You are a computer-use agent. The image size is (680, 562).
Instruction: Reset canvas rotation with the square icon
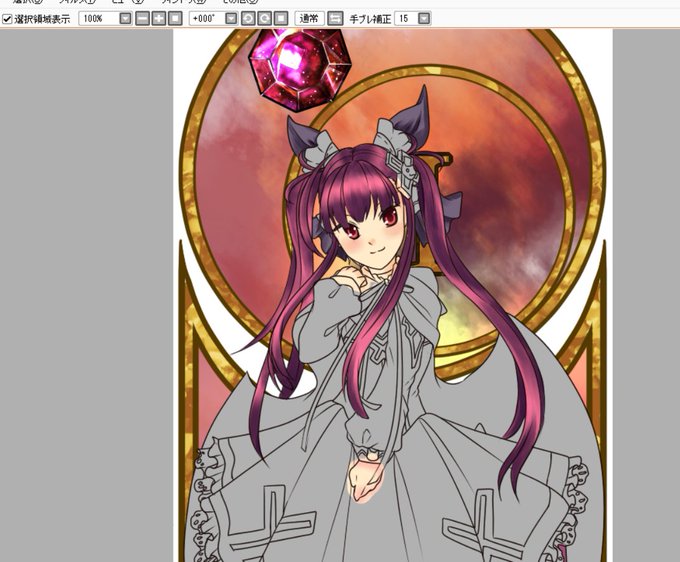click(x=281, y=19)
